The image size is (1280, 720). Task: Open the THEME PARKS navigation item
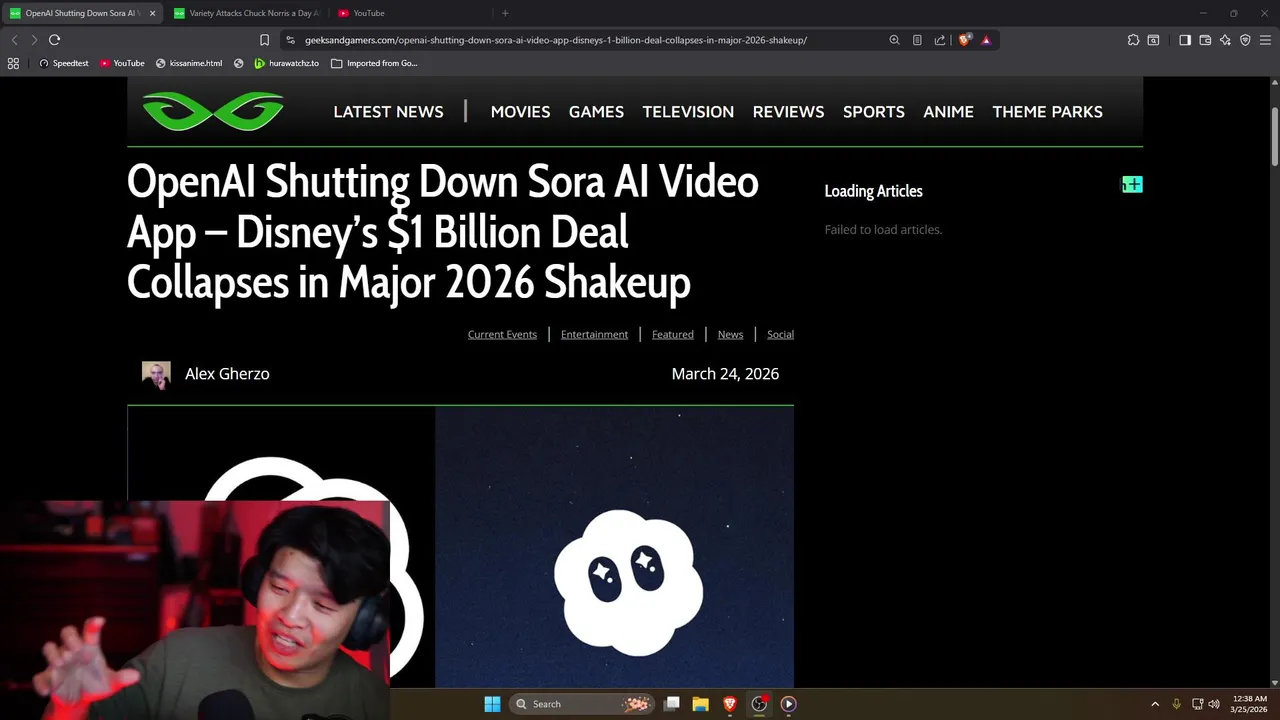(1047, 112)
